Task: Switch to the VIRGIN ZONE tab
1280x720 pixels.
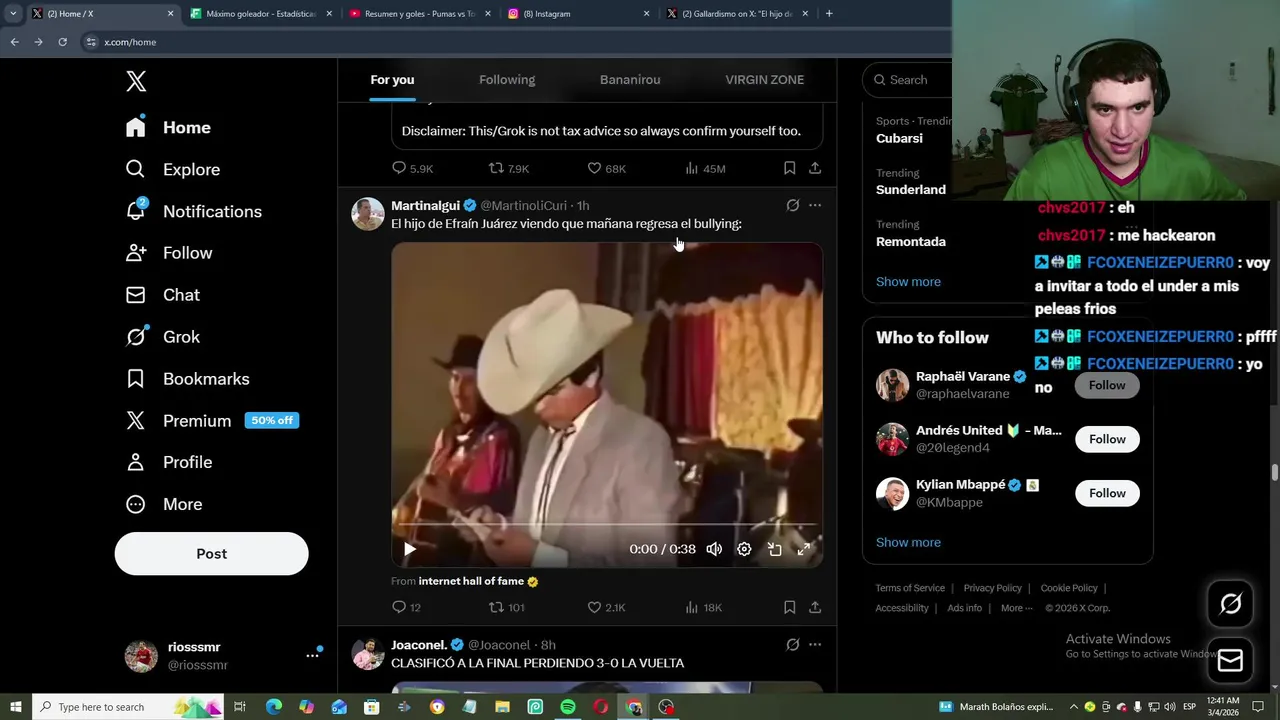Action: [765, 80]
